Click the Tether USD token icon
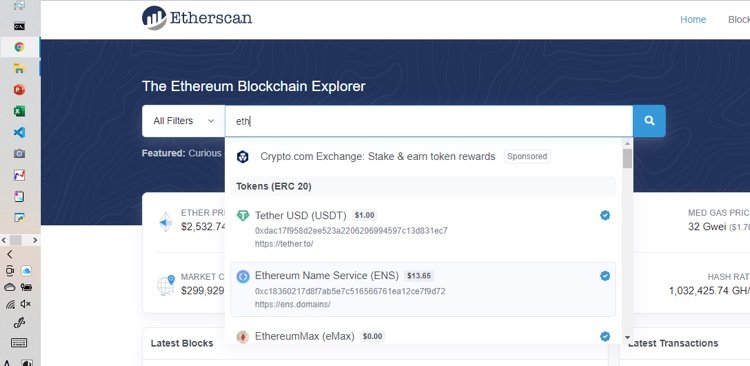The image size is (750, 366). (243, 215)
